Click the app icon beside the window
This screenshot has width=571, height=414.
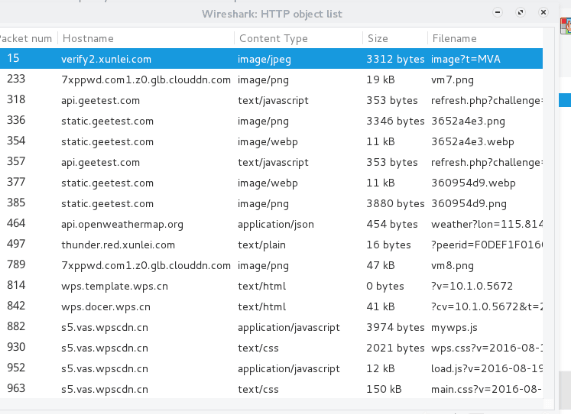pyautogui.click(x=566, y=27)
